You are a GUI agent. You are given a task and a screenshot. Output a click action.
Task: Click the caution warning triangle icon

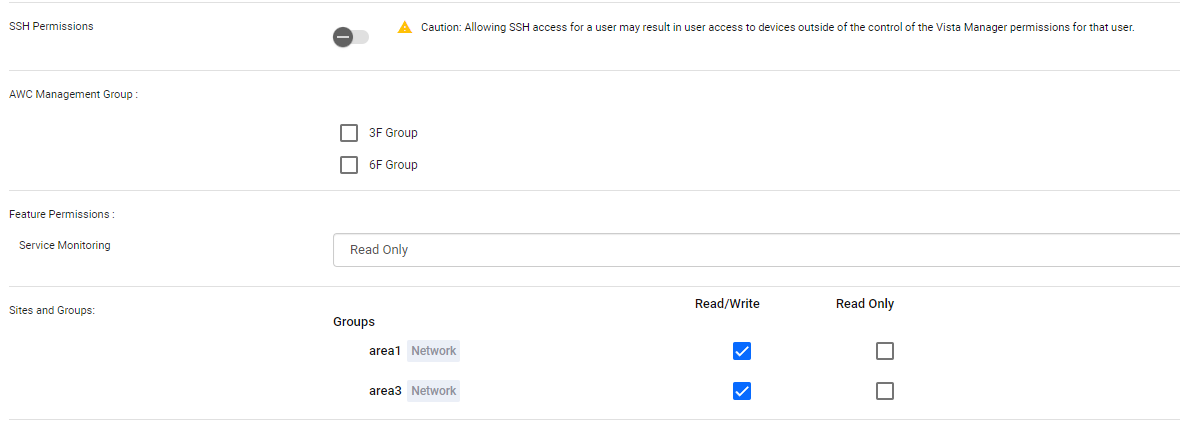point(404,27)
